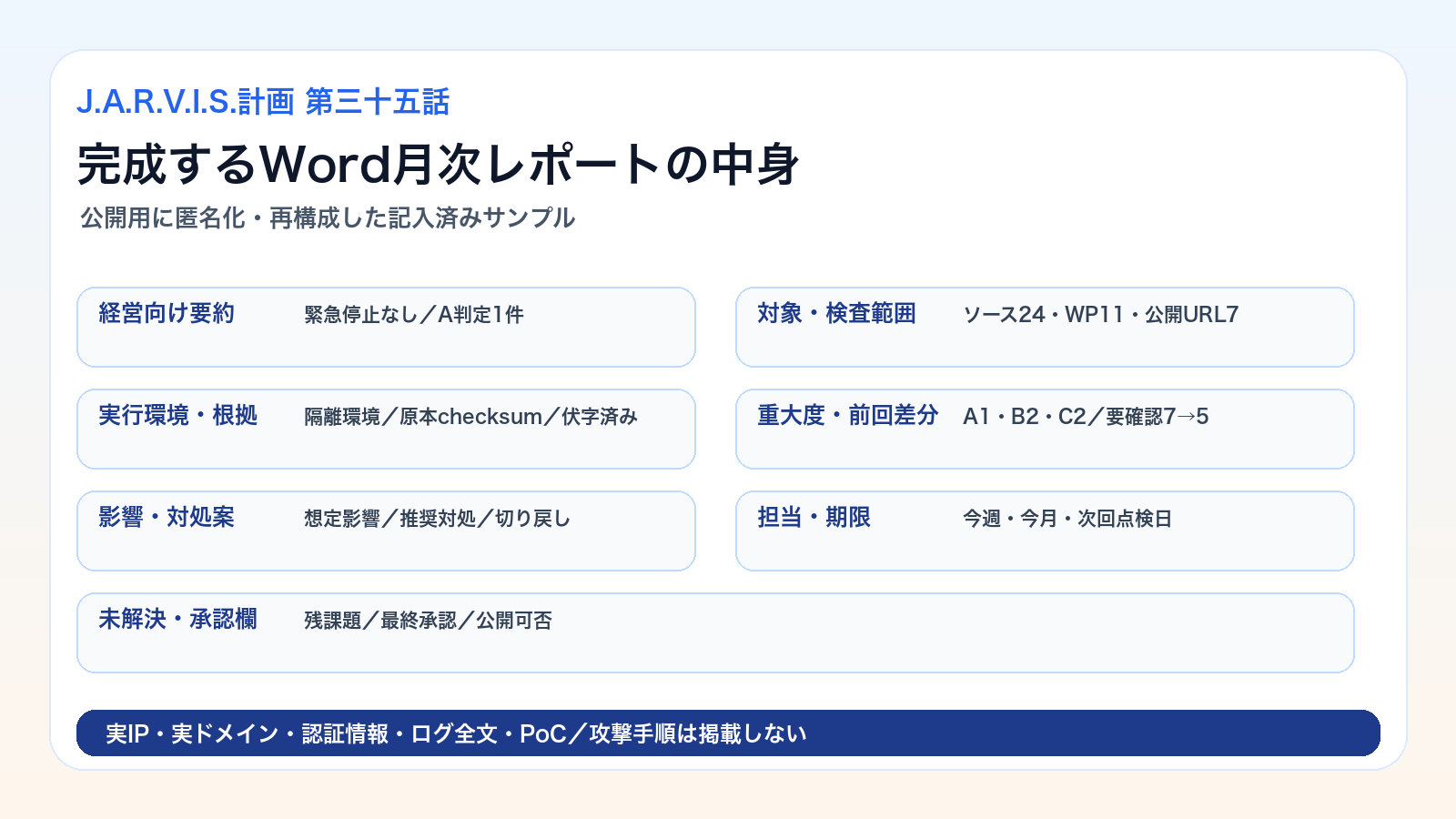Click the heading 'J.A.R.V.I.S.計画 第三十五話'
The width and height of the screenshot is (1456, 819).
[263, 102]
